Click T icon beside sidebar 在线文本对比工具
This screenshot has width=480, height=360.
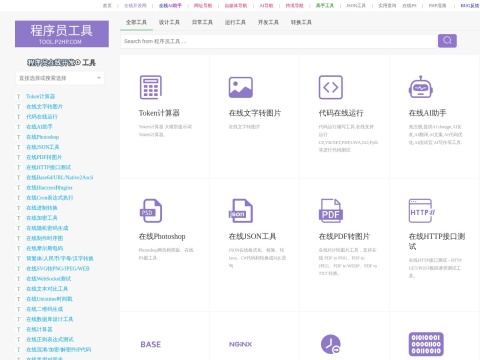(x=19, y=289)
